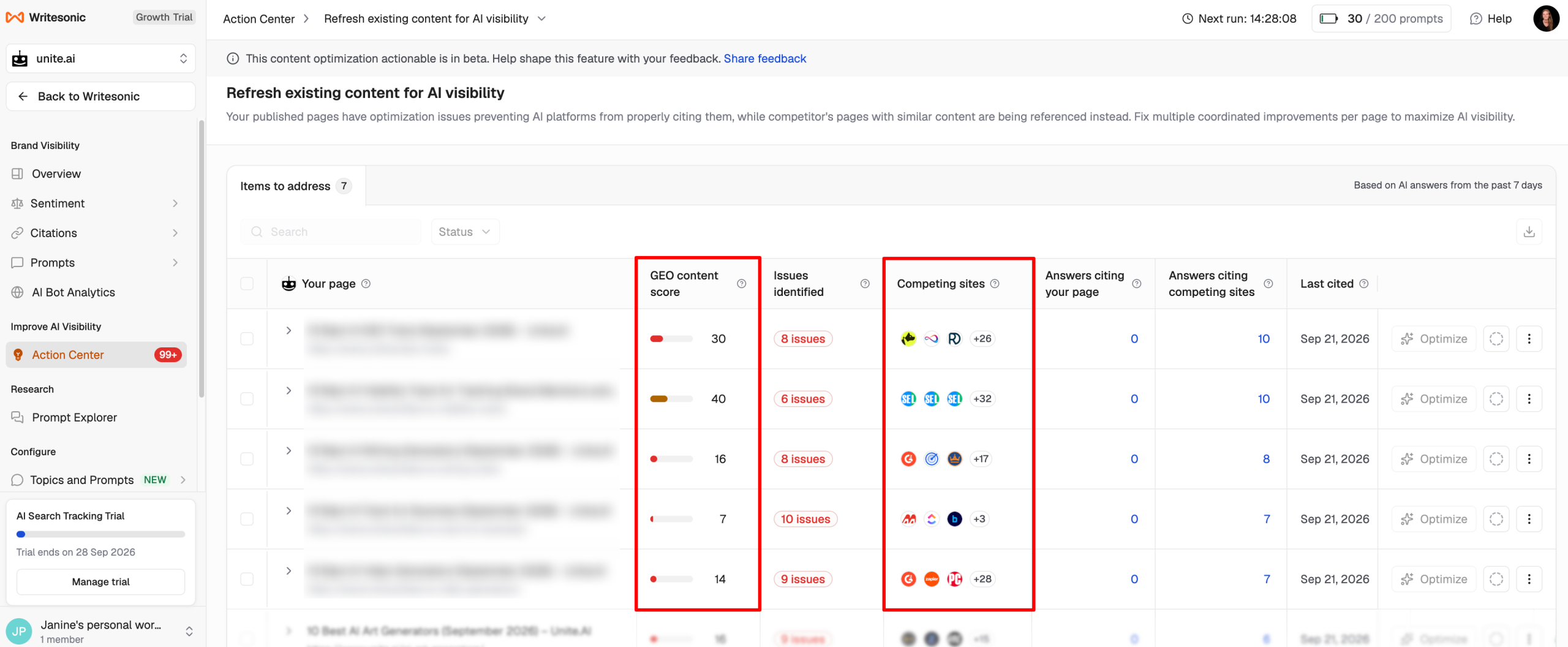Click the Search input field

point(331,232)
